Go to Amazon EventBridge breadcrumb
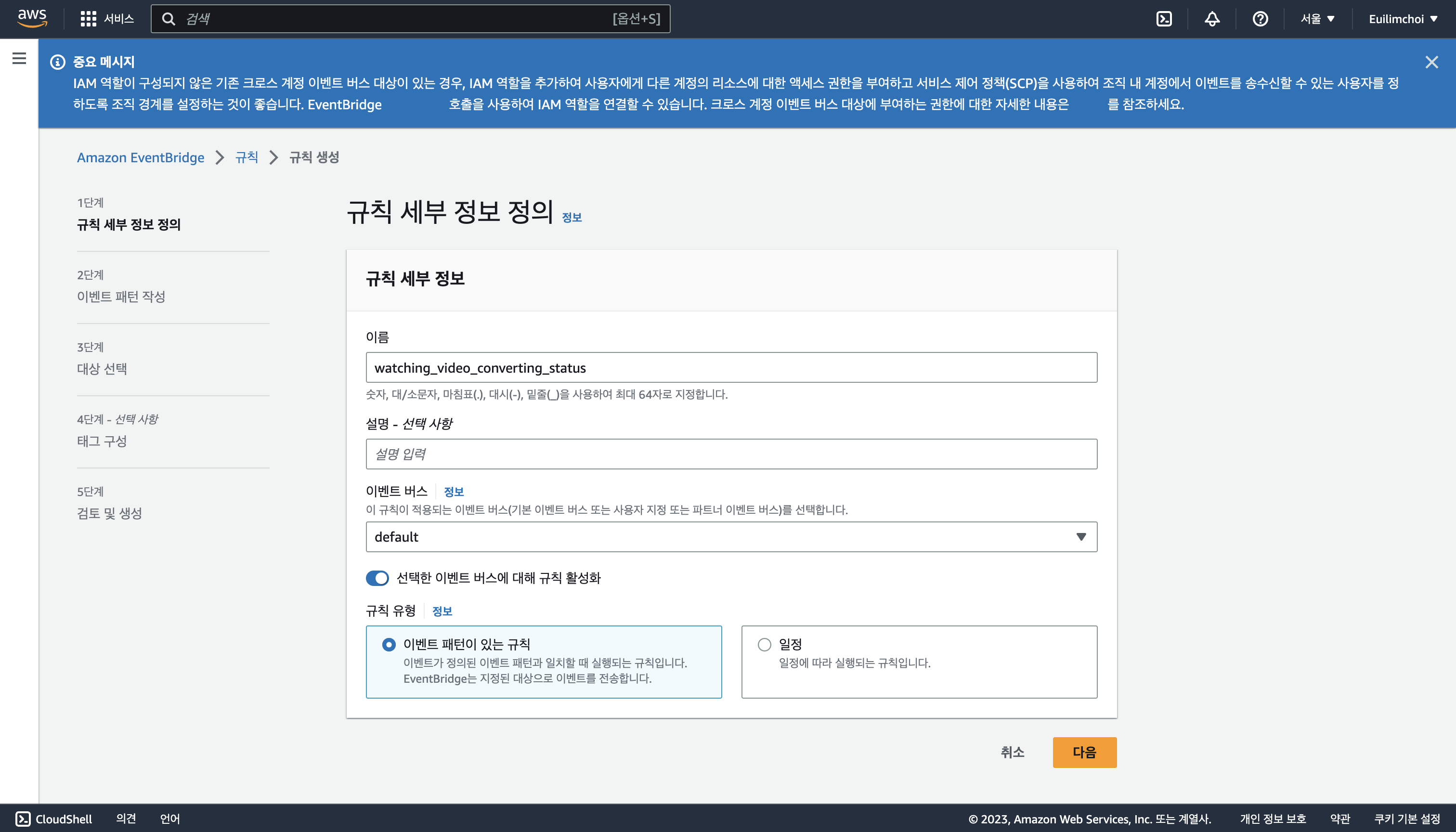Image resolution: width=1456 pixels, height=832 pixels. pyautogui.click(x=141, y=157)
